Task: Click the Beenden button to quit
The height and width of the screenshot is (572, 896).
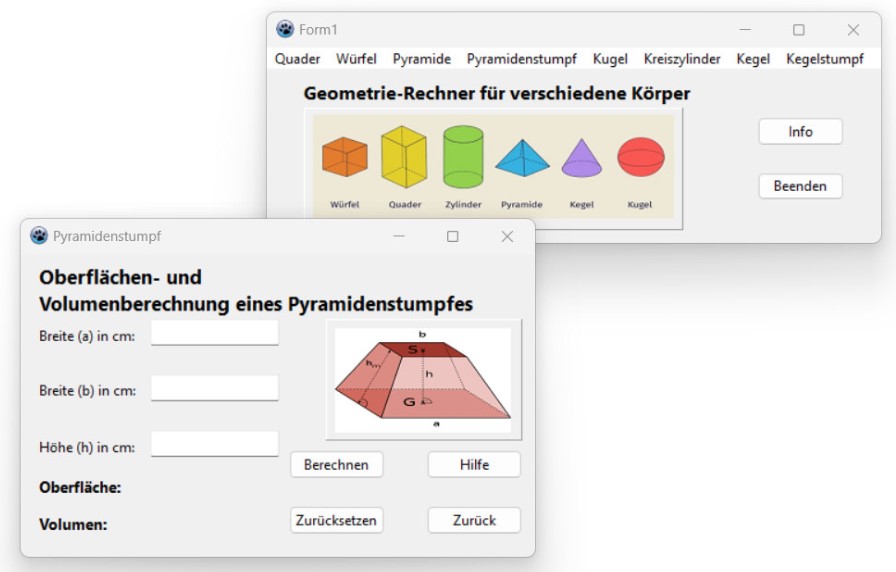Action: coord(800,186)
